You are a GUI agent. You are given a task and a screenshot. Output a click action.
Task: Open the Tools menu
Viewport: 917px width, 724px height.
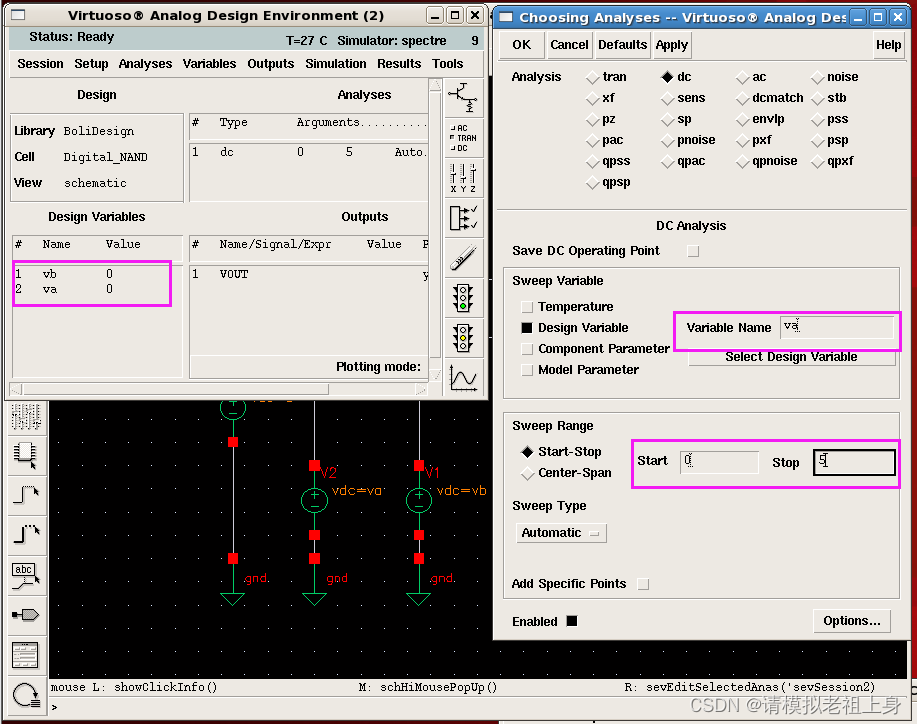447,64
